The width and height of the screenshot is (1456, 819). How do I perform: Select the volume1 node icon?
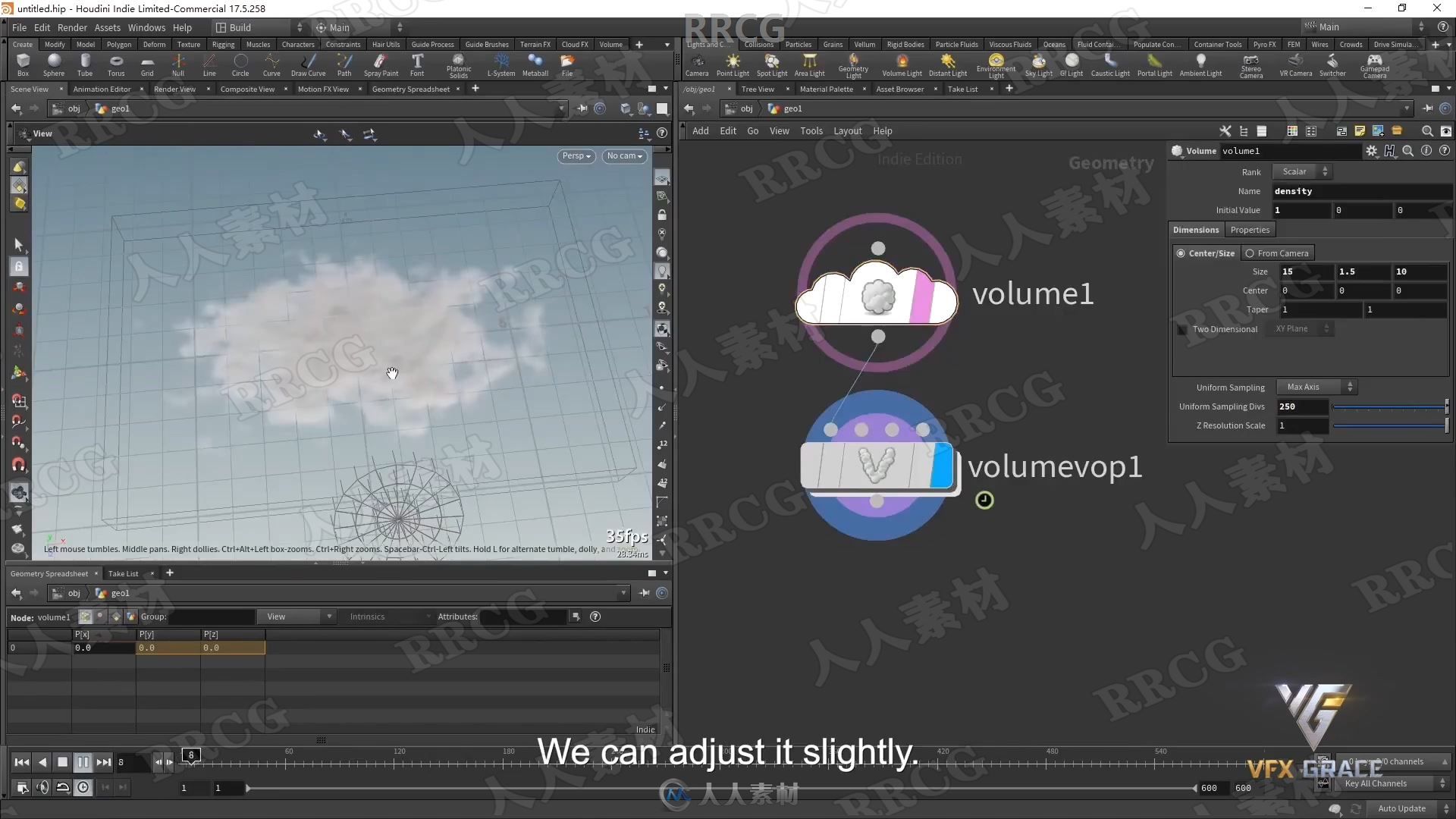877,297
